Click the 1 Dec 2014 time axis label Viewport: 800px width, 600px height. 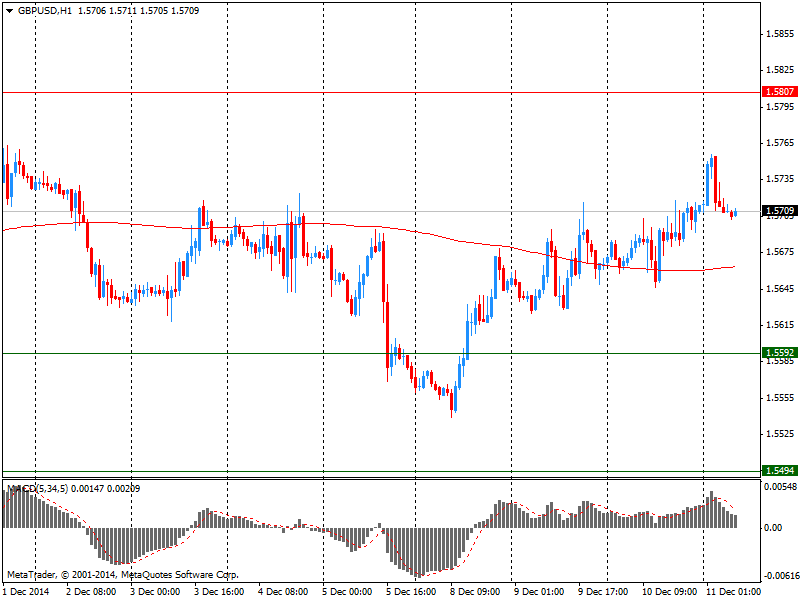pos(27,591)
